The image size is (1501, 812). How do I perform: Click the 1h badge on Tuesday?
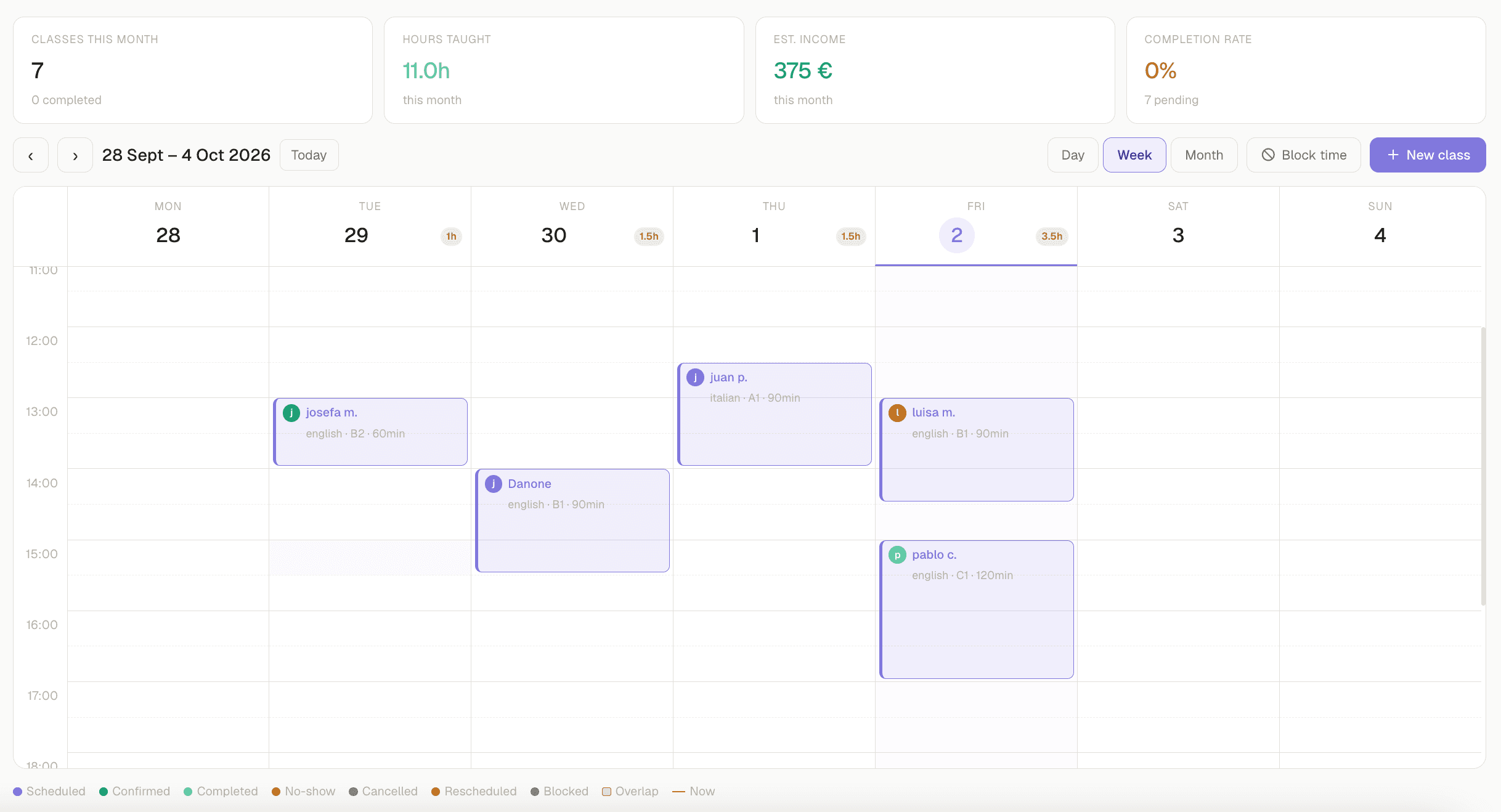tap(452, 237)
